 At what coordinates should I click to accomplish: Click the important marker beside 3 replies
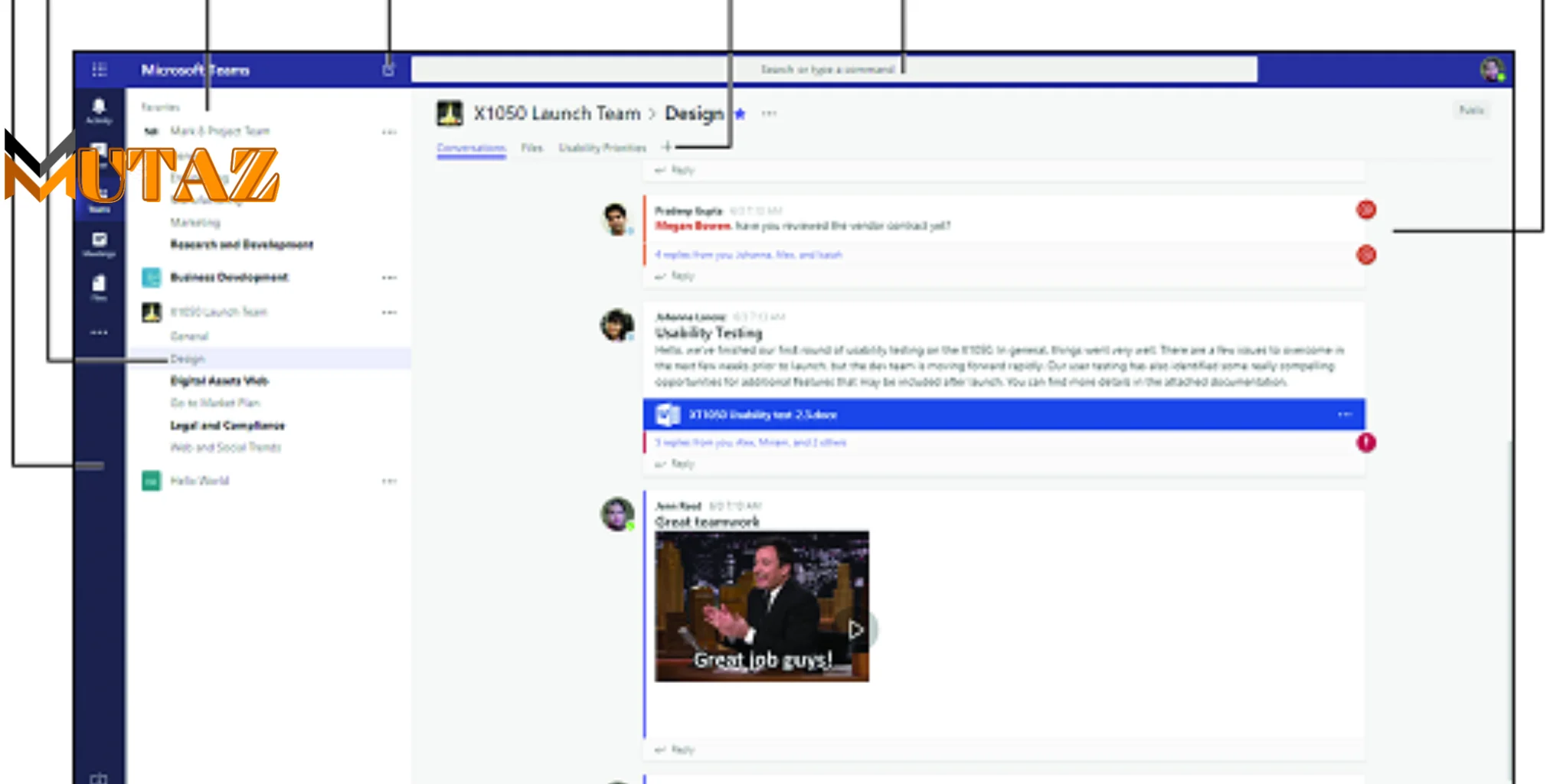[1365, 443]
